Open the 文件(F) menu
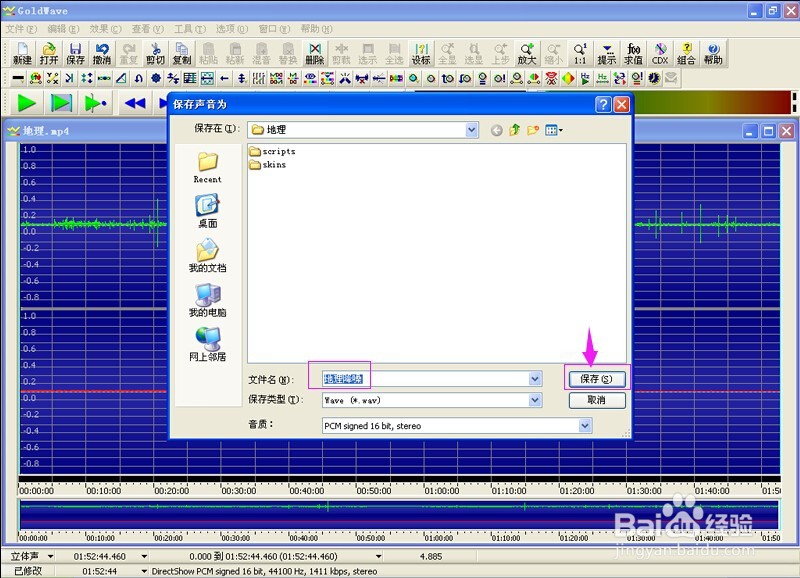The image size is (800, 578). click(21, 29)
